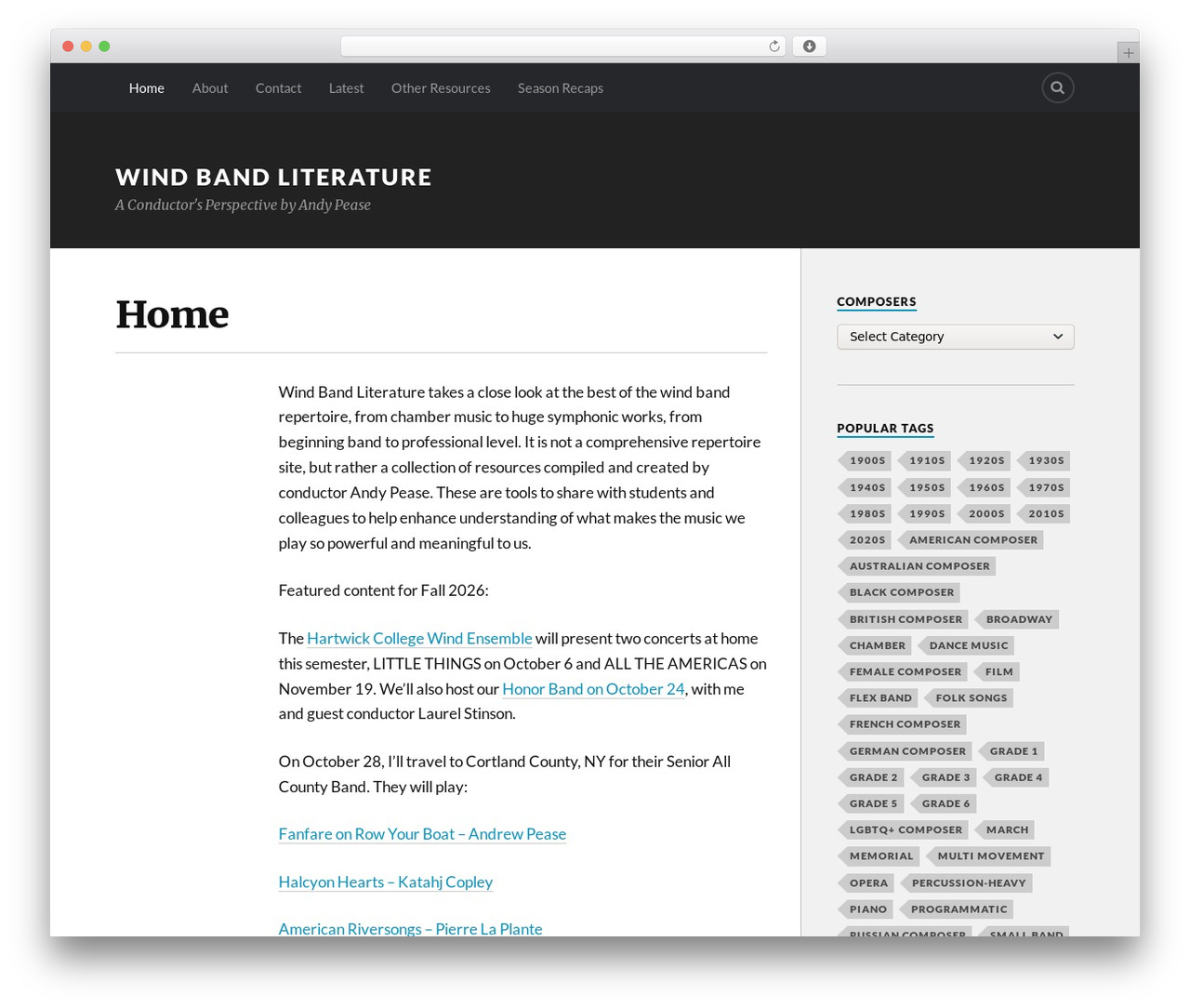Select the Folk Songs tag

tap(969, 697)
